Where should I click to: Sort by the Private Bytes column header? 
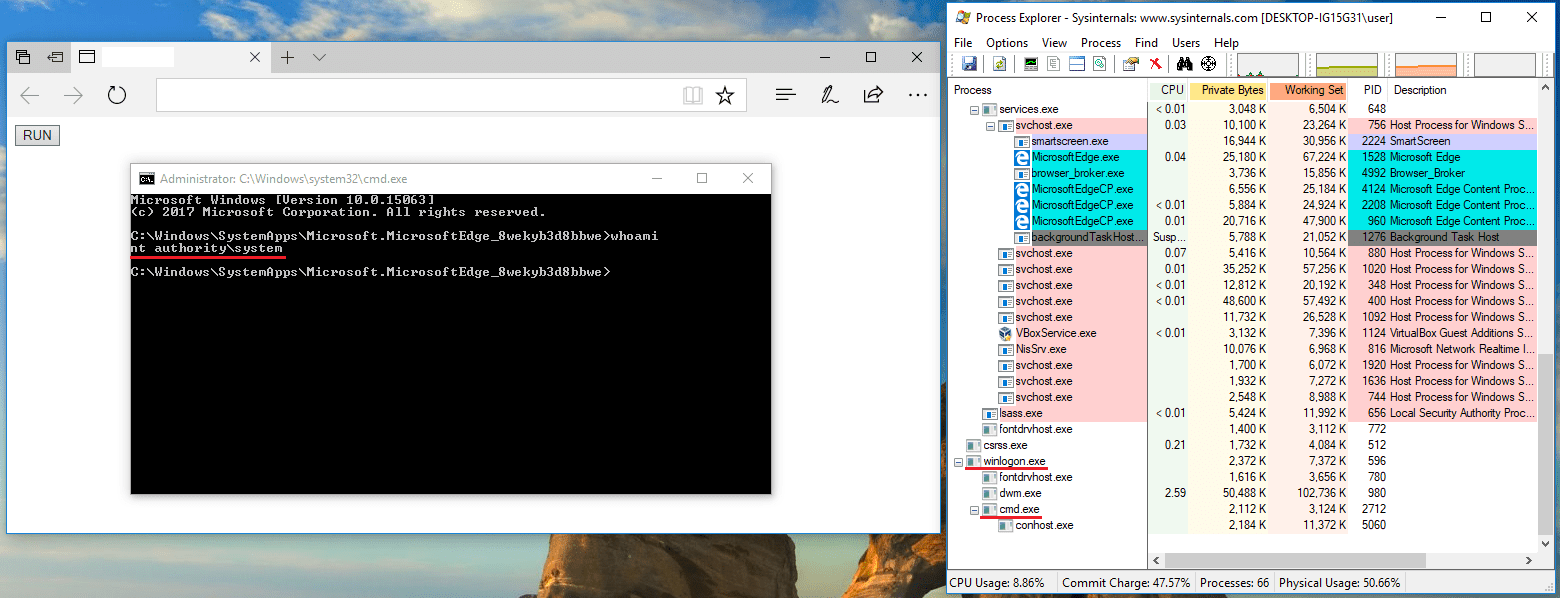[1232, 90]
